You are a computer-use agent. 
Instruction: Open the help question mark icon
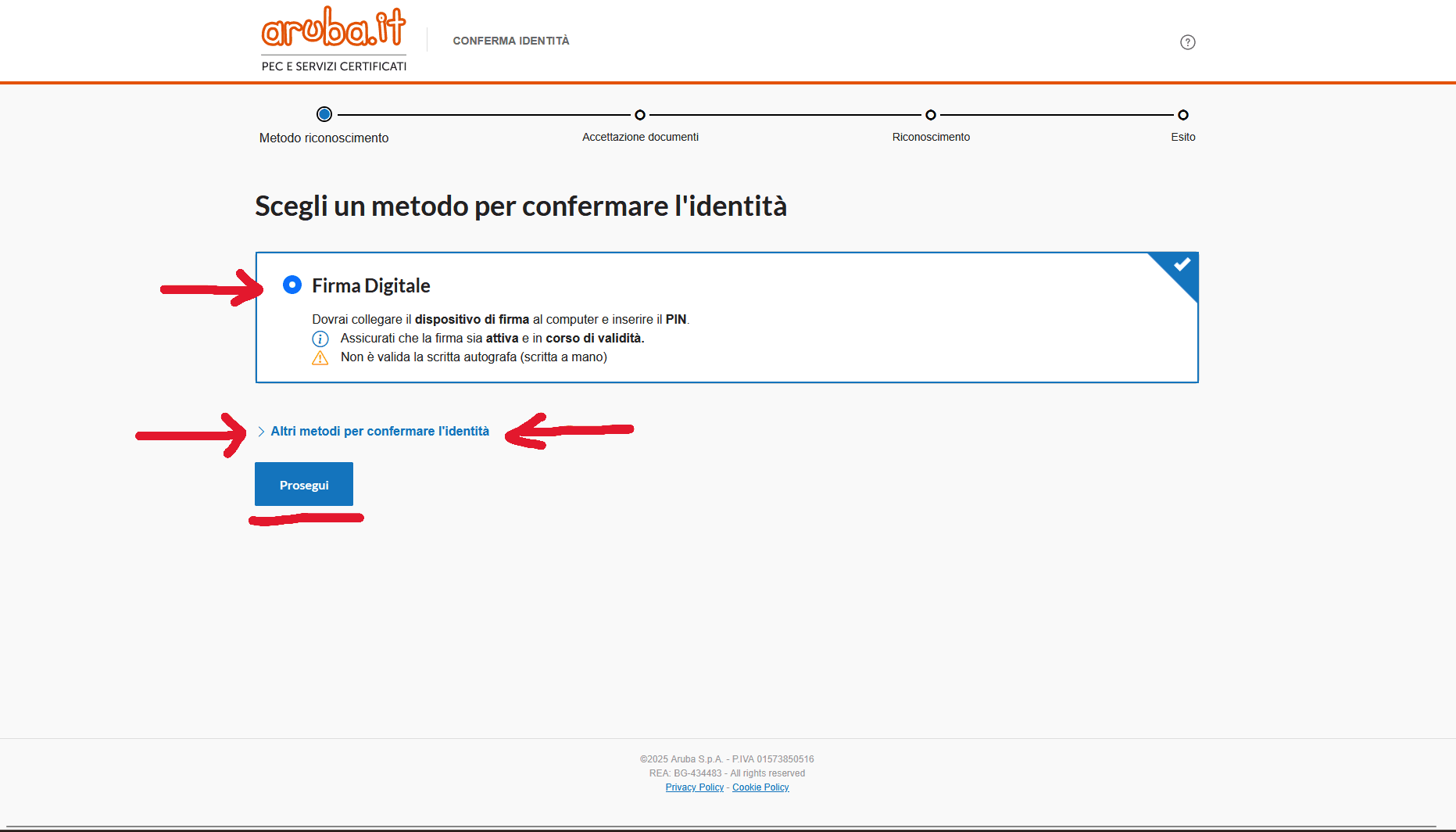point(1187,42)
